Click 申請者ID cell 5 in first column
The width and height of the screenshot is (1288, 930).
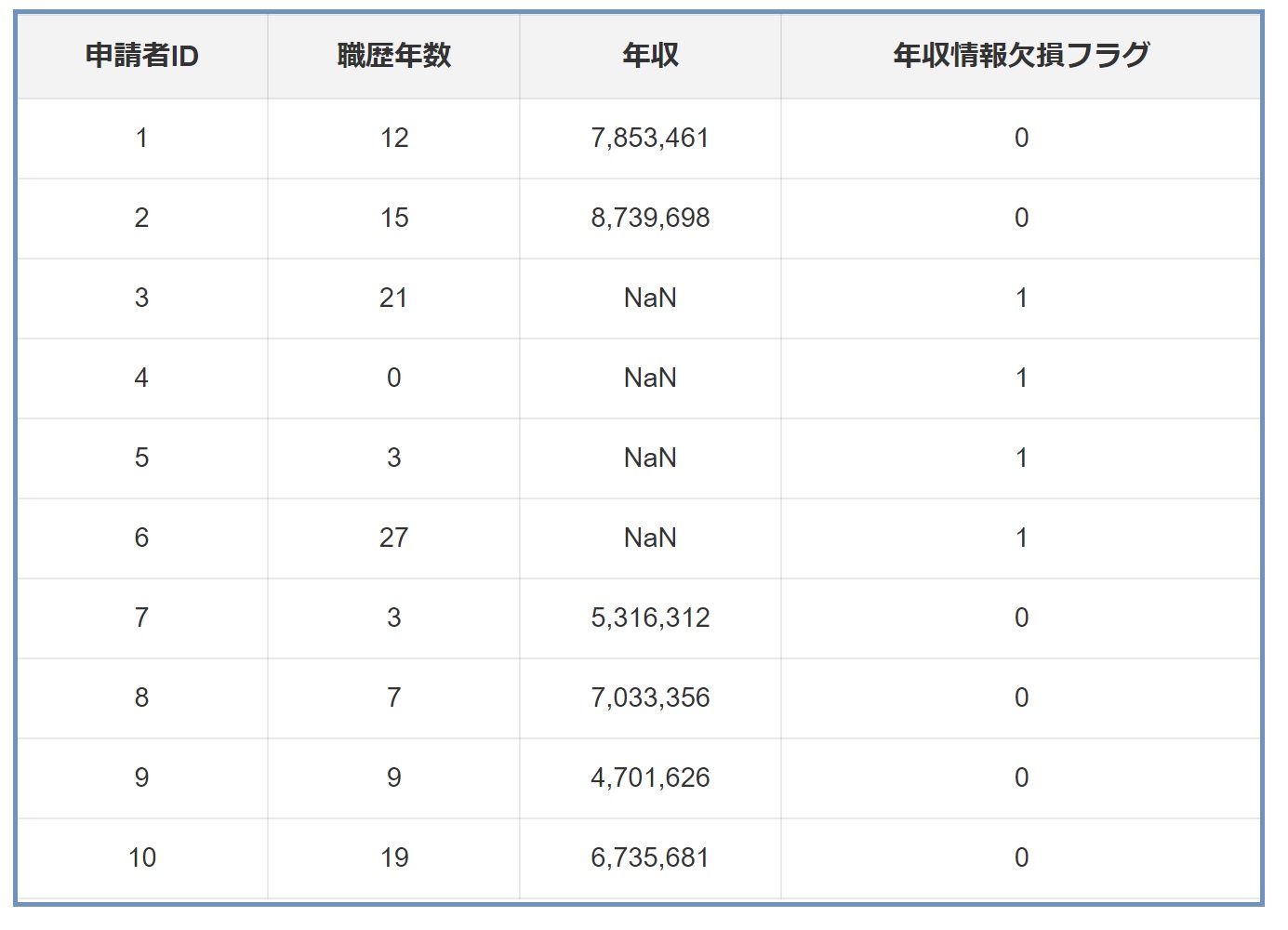coord(141,458)
